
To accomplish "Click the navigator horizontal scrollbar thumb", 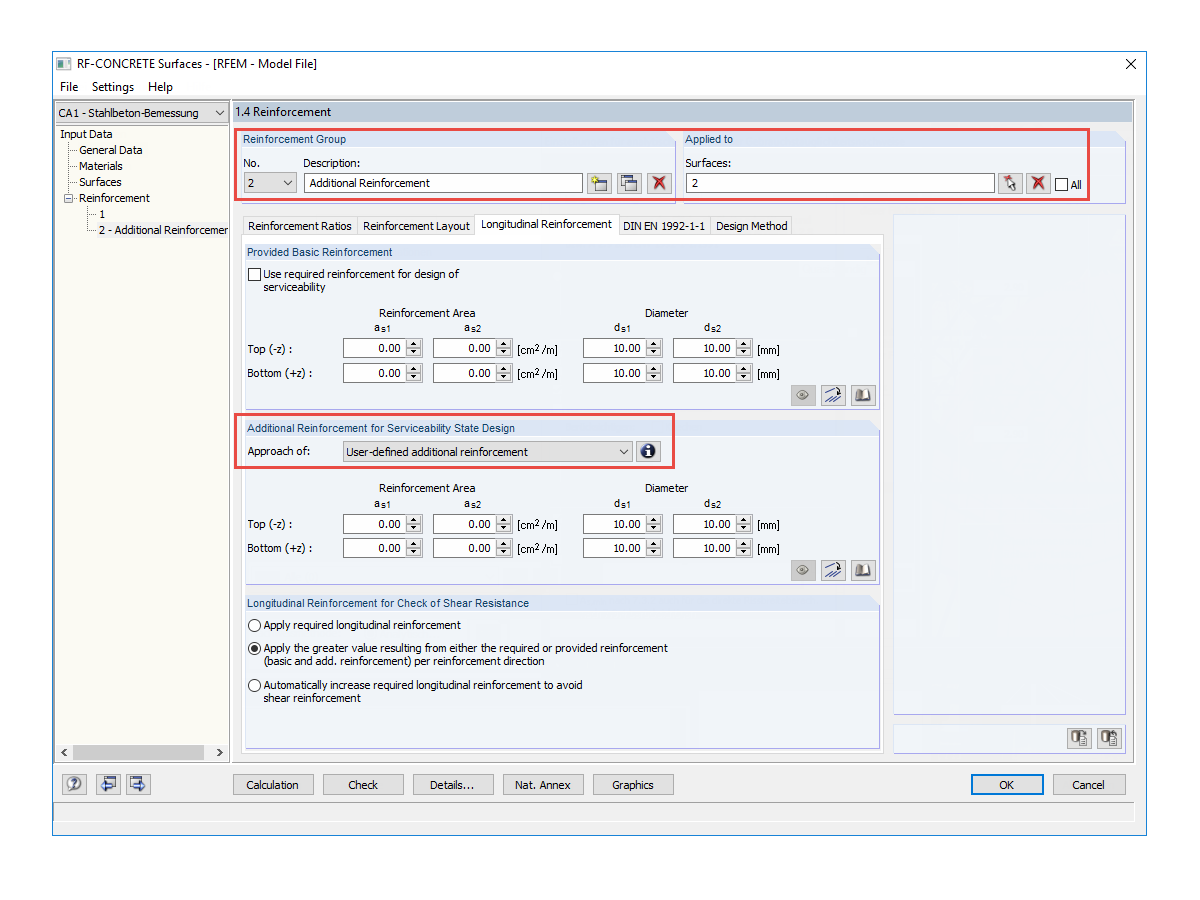I will (138, 752).
